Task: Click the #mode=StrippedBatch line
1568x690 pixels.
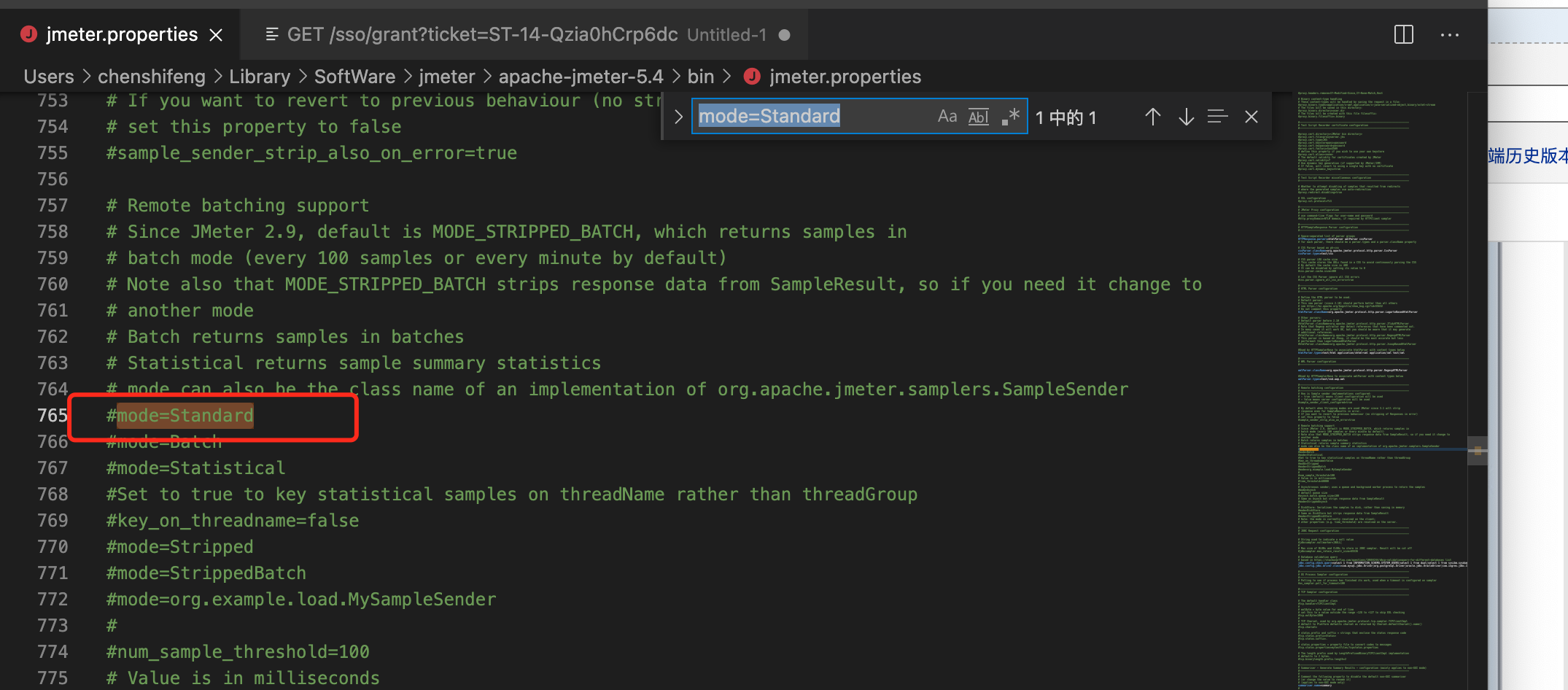Action: (206, 573)
